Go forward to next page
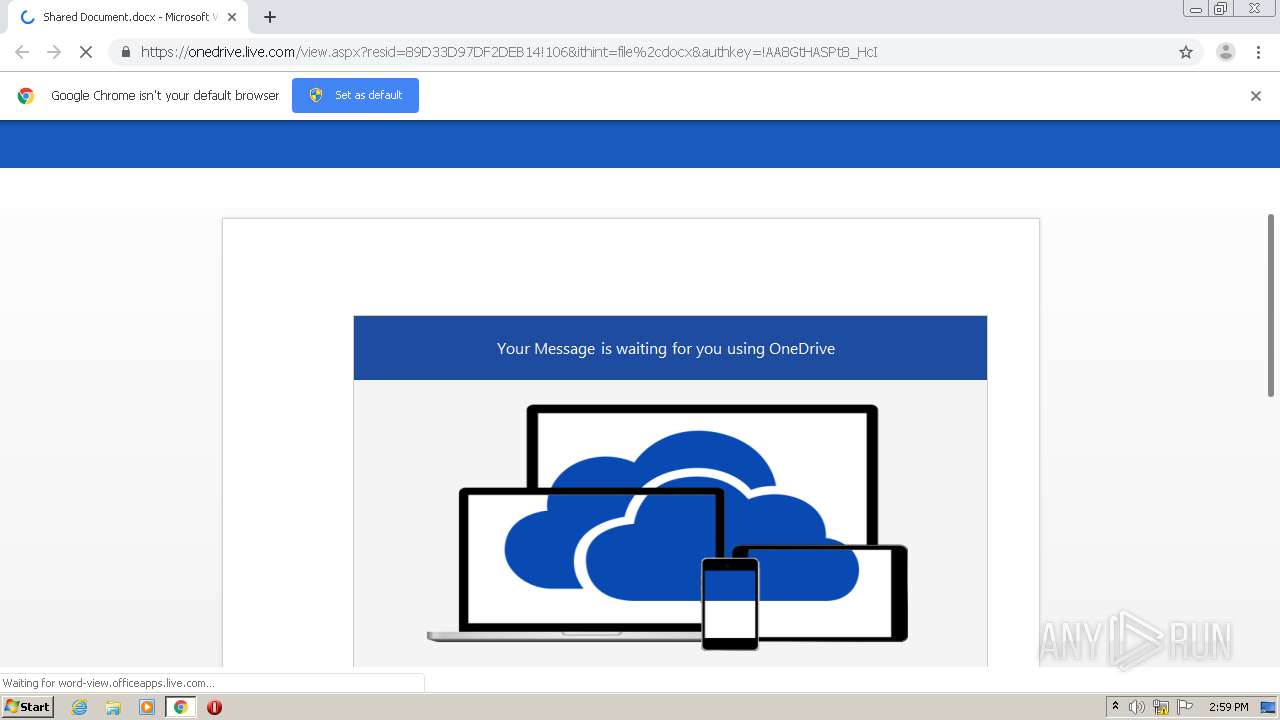The height and width of the screenshot is (720, 1280). [x=54, y=52]
